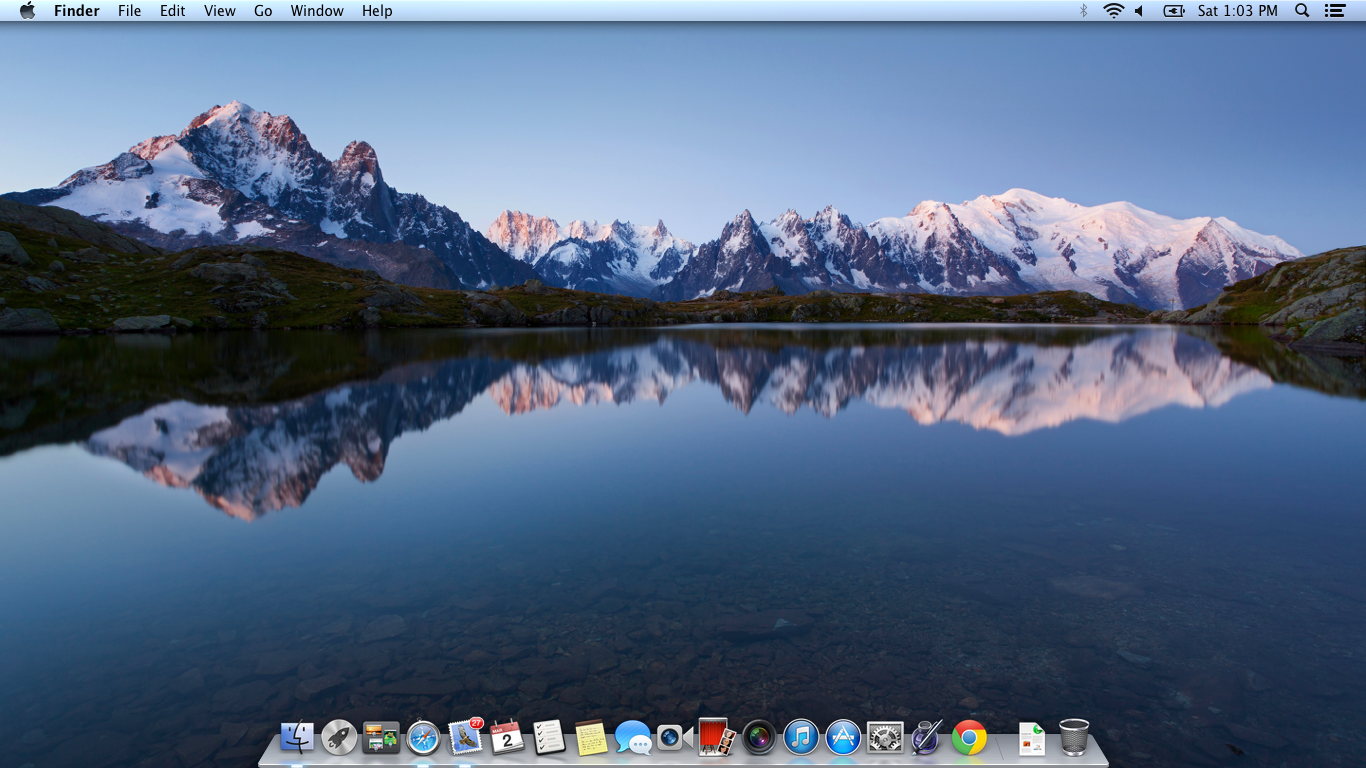
Task: Launch FaceTime camera icon in Dock
Action: point(675,738)
